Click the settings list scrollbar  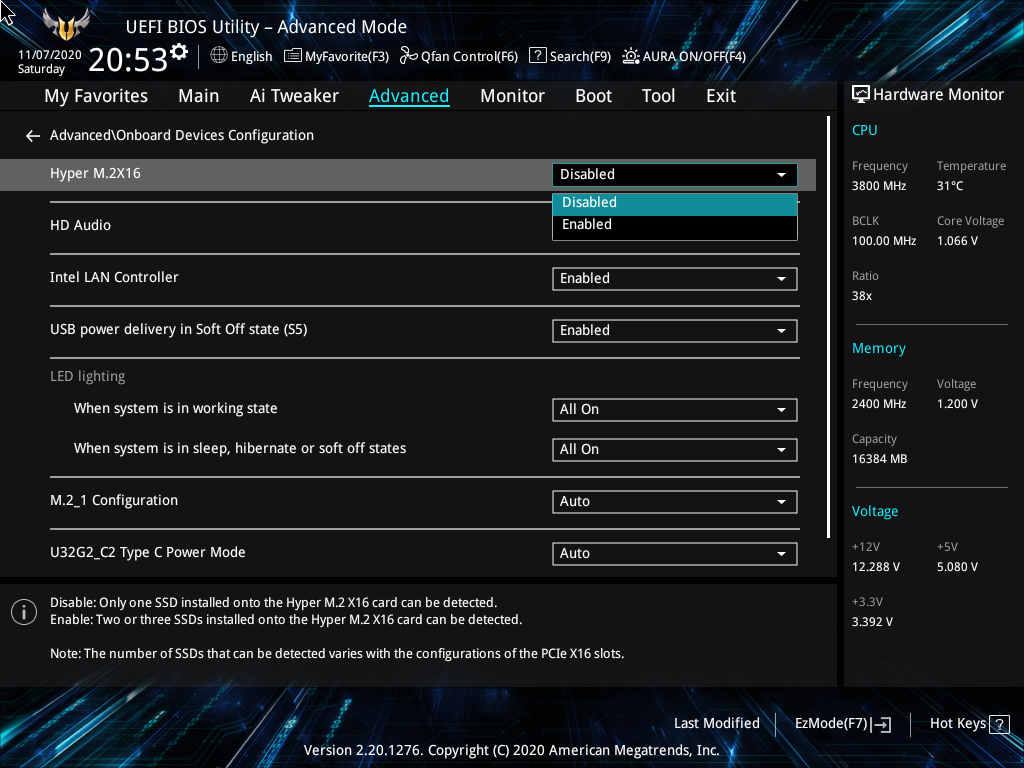(828, 327)
